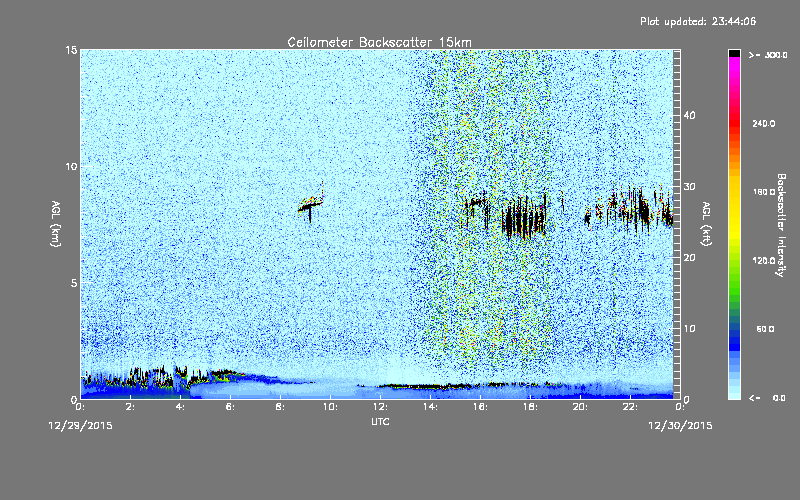Click the colorbar tick label 120.0
This screenshot has height=500, width=800.
tap(764, 260)
